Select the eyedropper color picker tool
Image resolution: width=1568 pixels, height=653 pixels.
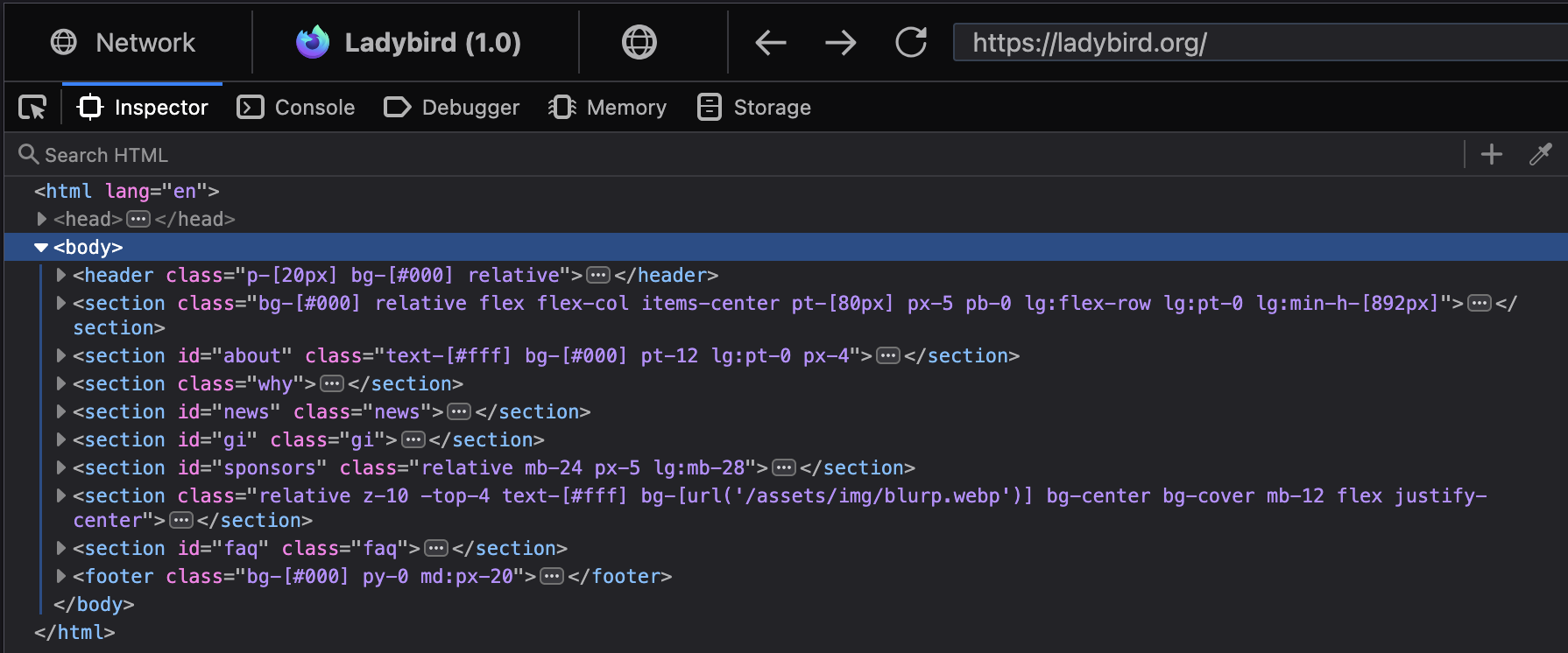coord(1540,155)
